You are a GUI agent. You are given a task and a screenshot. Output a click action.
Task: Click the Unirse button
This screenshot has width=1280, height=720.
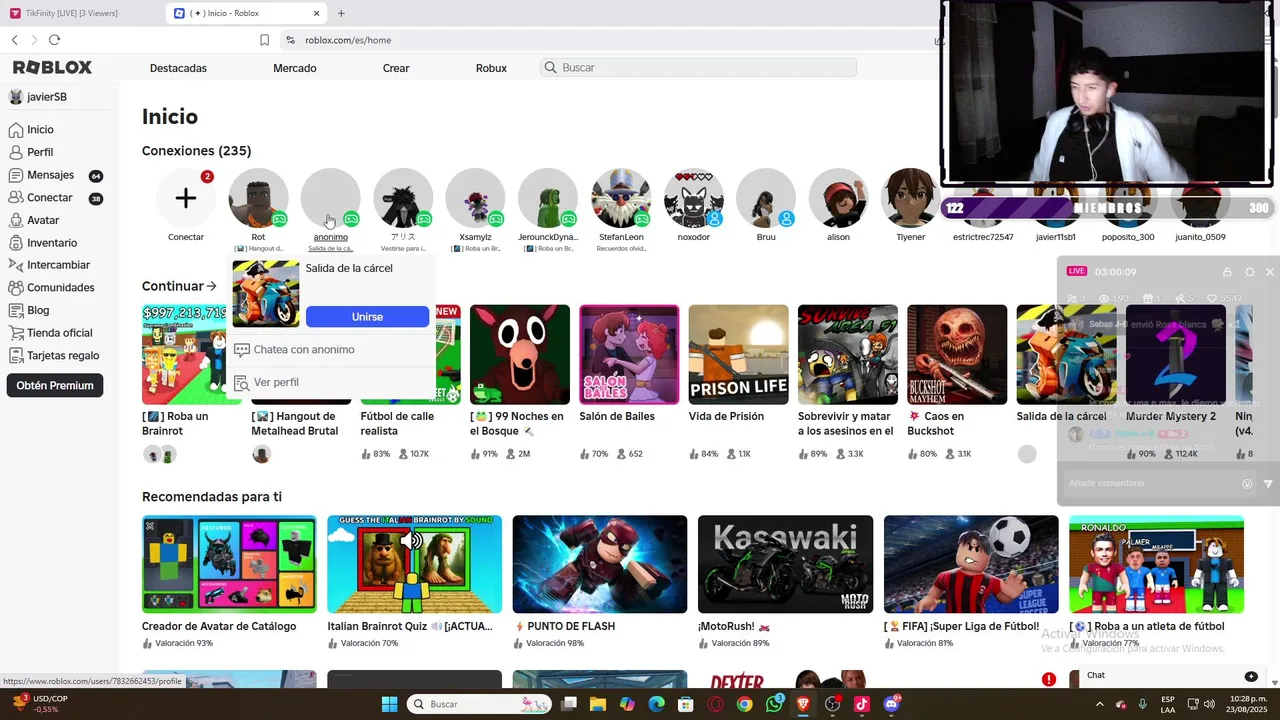coord(367,316)
